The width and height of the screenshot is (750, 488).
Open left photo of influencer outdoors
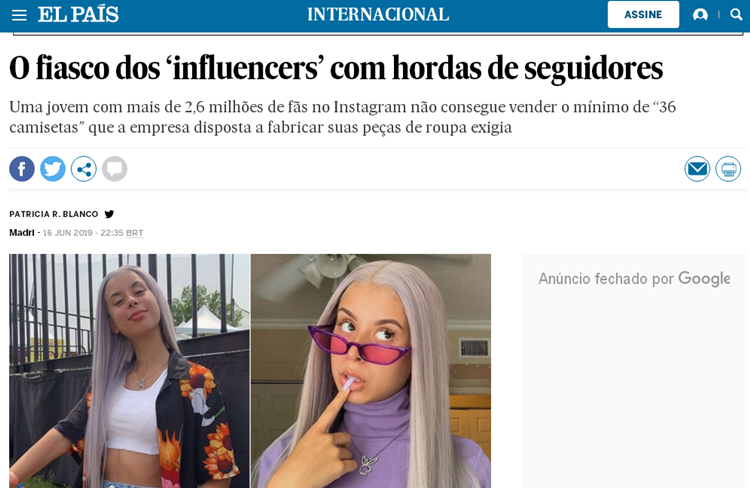pos(129,371)
